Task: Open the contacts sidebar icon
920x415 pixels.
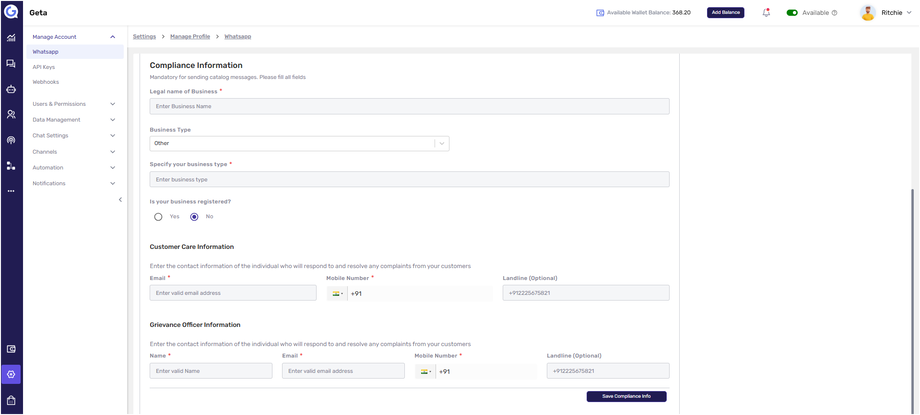Action: (11, 115)
